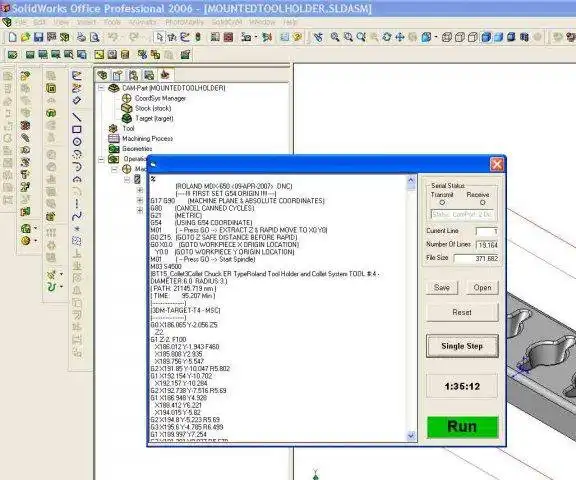Click the Shaded With Edges display icon
Image resolution: width=576 pixels, height=480 pixels.
click(x=486, y=37)
